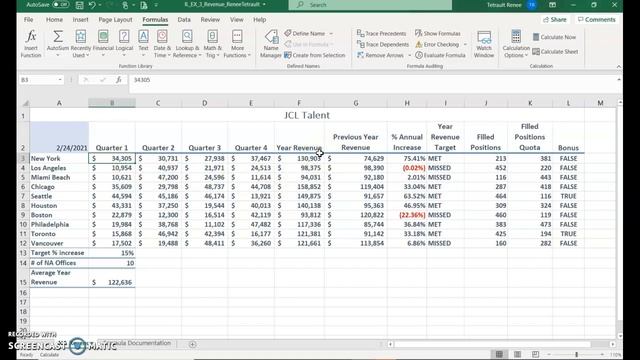640x360 pixels.
Task: Switch to Page Break Preview in the status bar
Action: point(535,354)
